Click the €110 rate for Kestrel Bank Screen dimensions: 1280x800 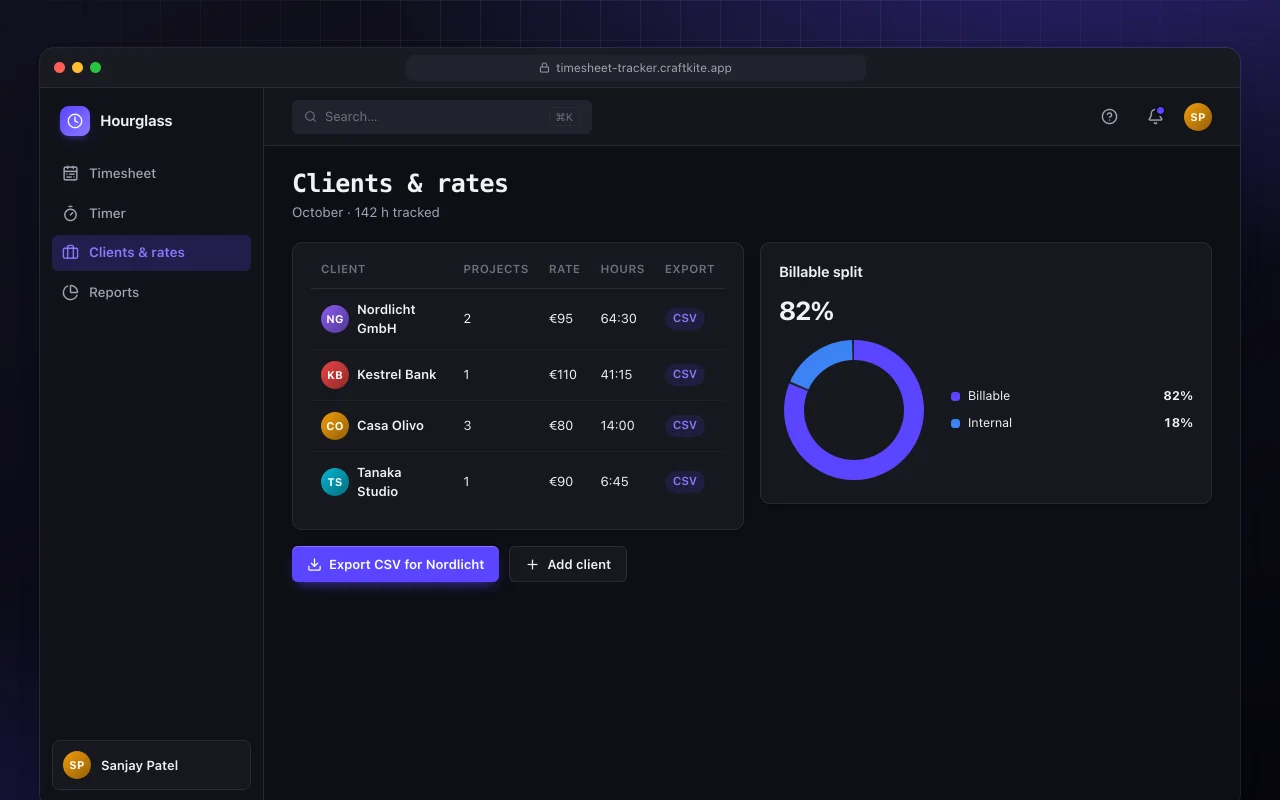click(563, 375)
